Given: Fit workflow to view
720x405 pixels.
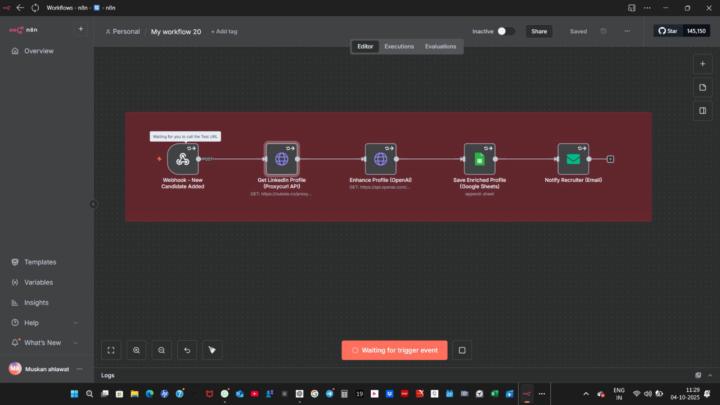Looking at the screenshot, I should (111, 350).
